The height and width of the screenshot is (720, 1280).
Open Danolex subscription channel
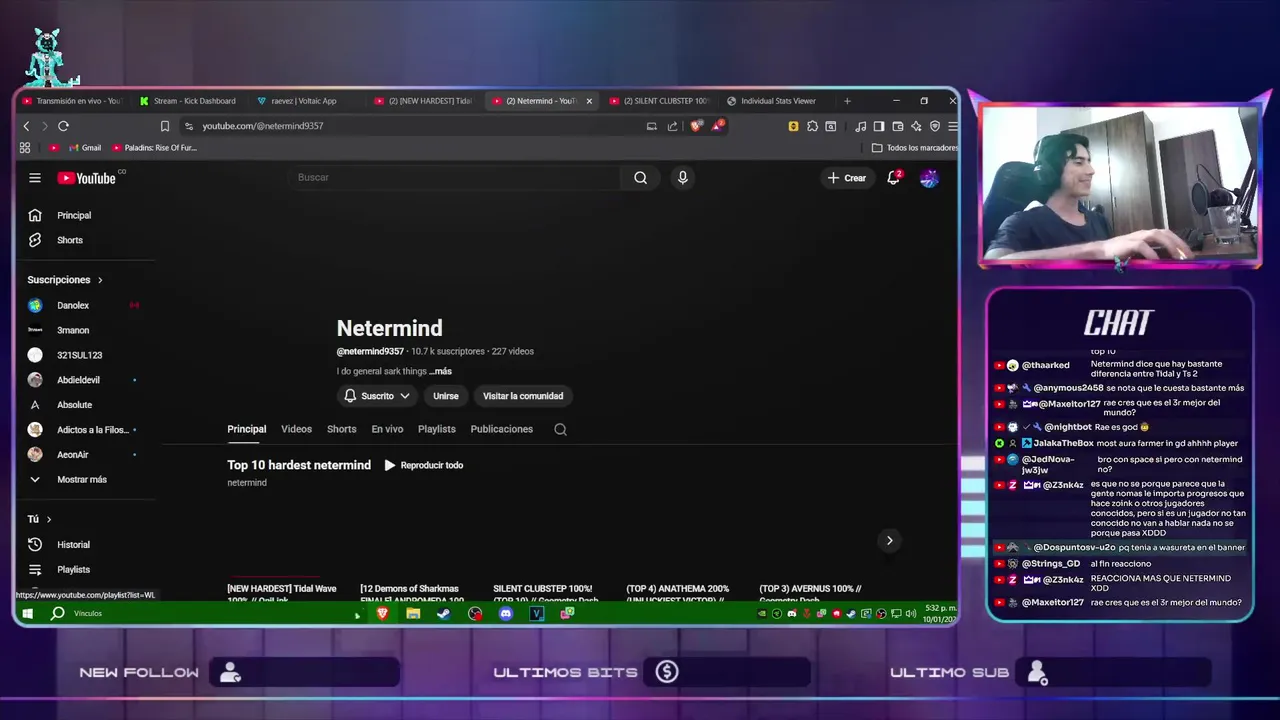click(x=73, y=305)
